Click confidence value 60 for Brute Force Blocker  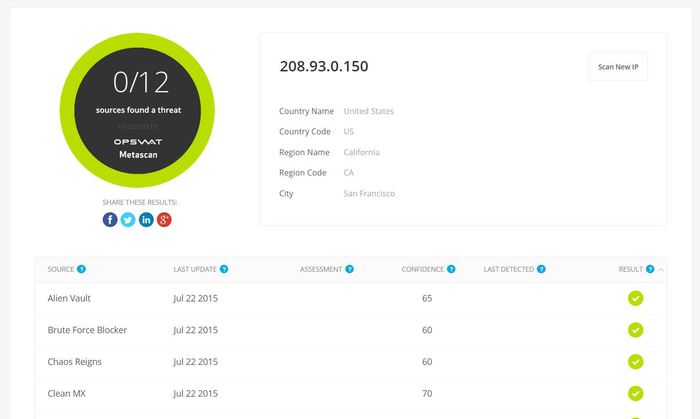[427, 330]
